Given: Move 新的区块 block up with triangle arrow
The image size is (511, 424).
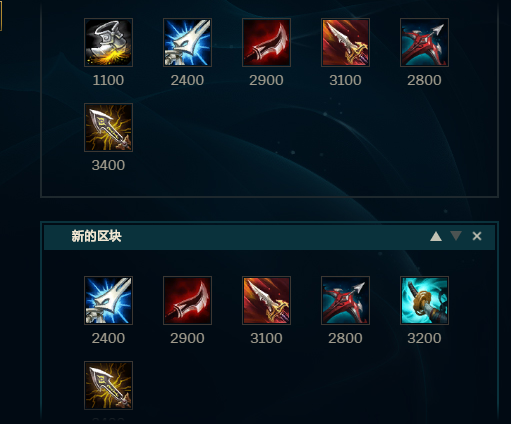Looking at the screenshot, I should click(x=436, y=236).
